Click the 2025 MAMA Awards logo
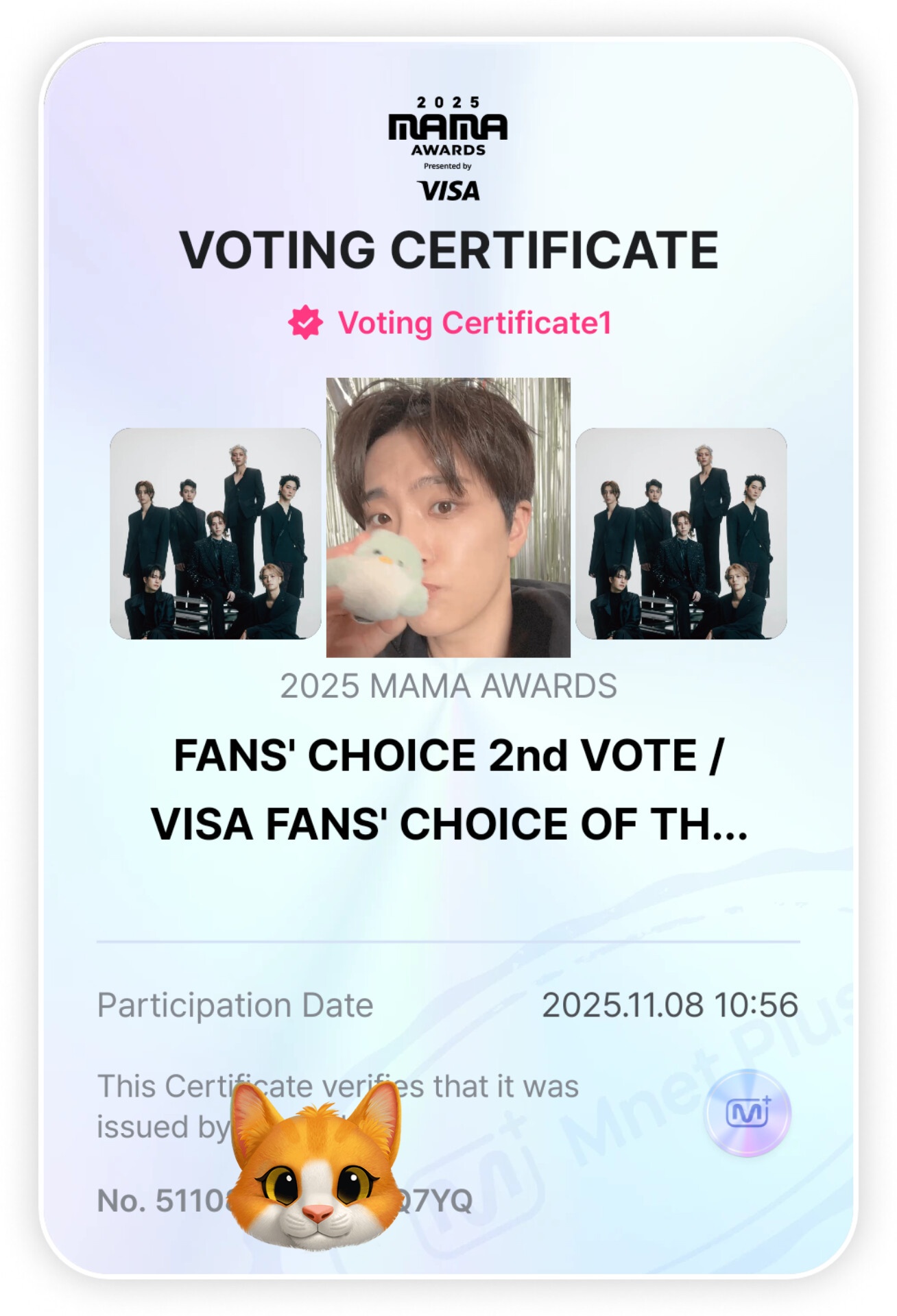Image resolution: width=897 pixels, height=1316 pixels. pyautogui.click(x=448, y=126)
